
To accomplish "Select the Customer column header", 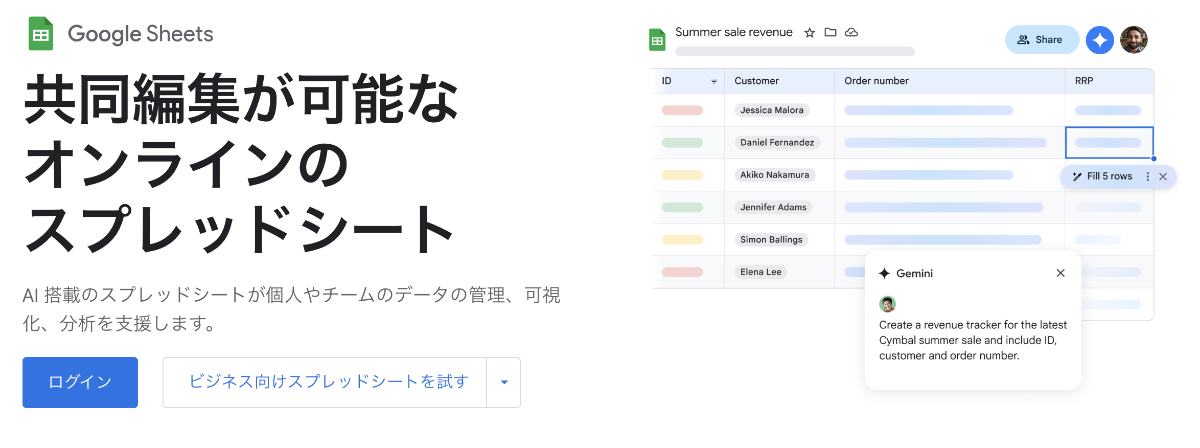I will (x=757, y=81).
